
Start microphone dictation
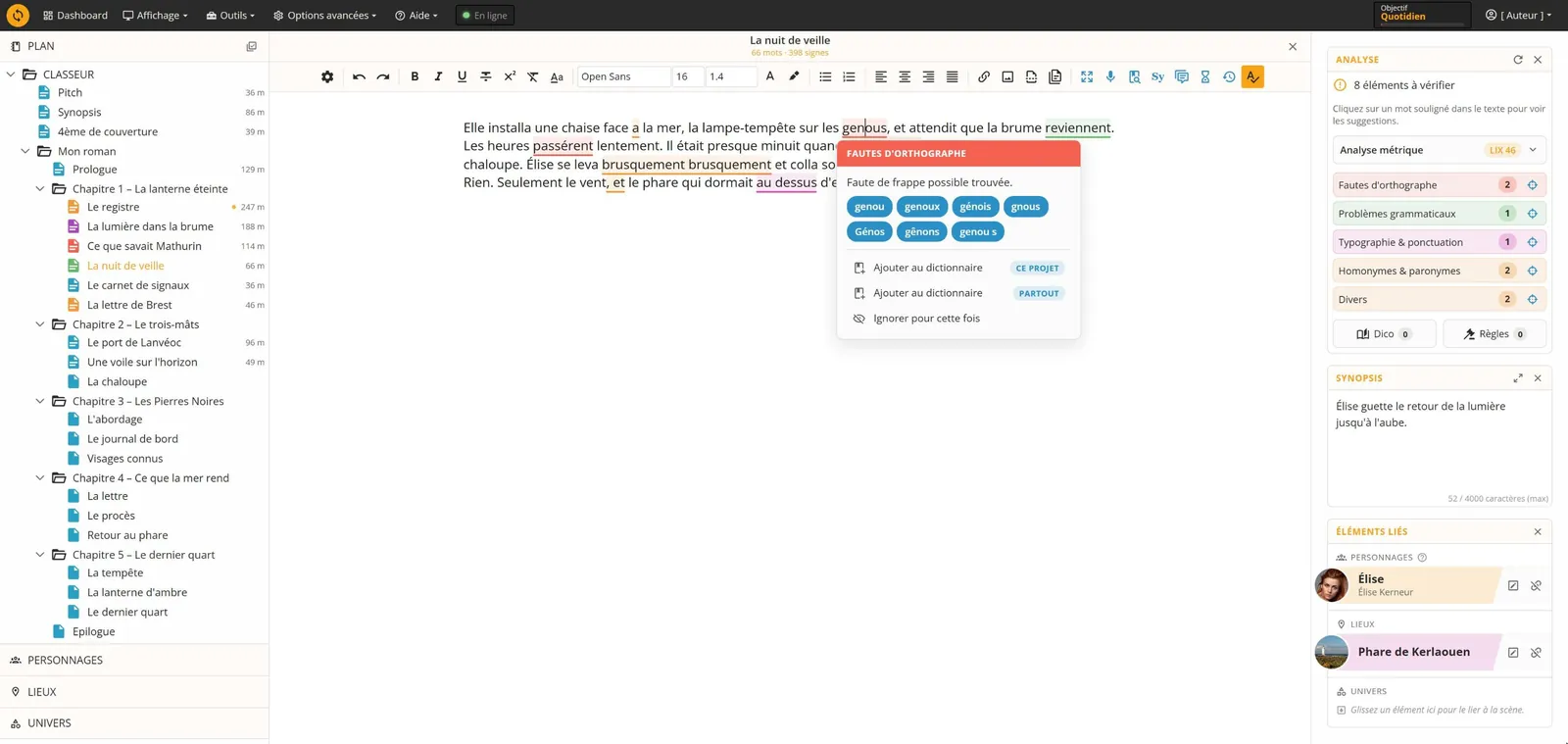[1110, 76]
